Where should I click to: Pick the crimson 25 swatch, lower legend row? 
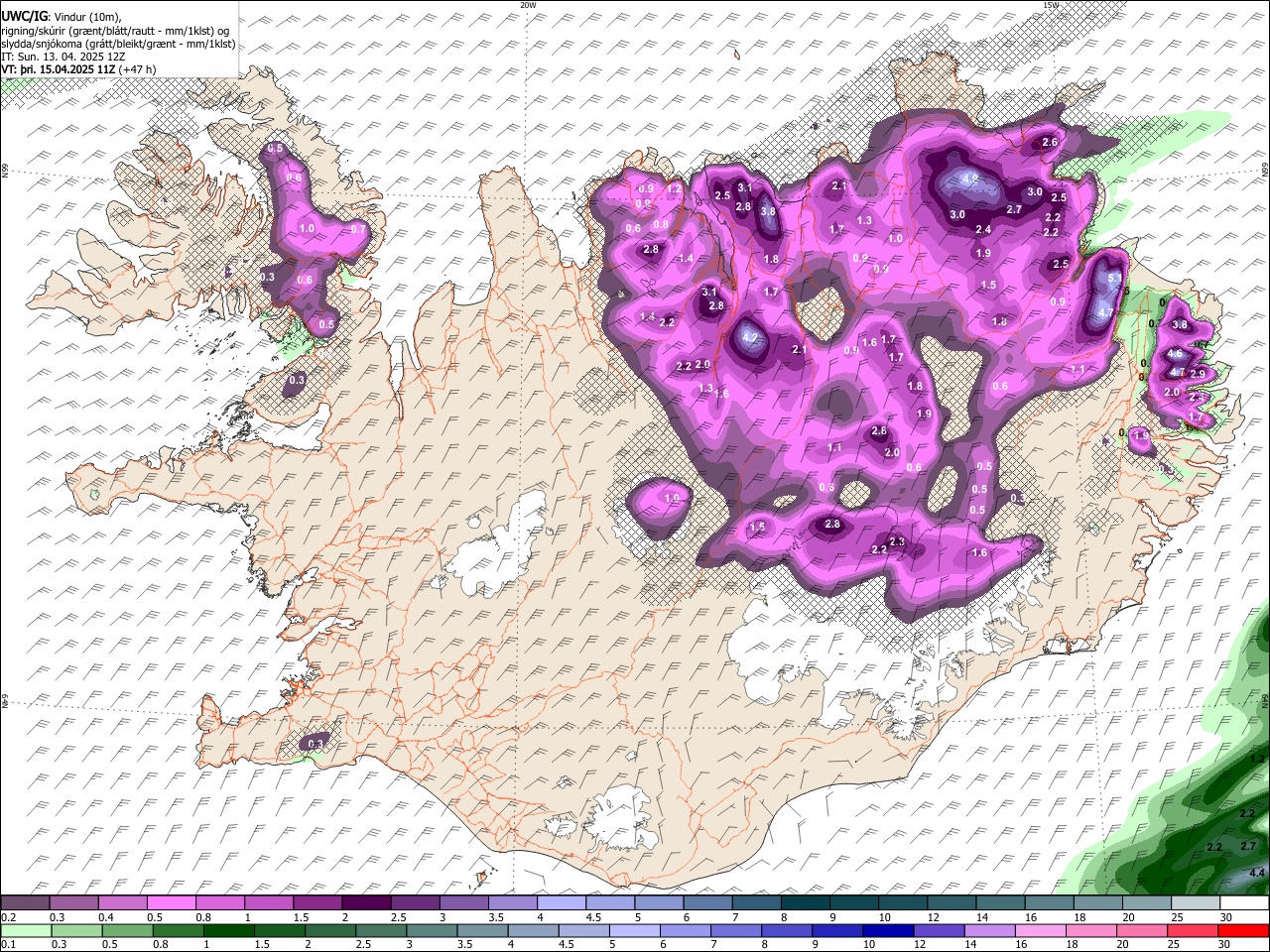1195,930
